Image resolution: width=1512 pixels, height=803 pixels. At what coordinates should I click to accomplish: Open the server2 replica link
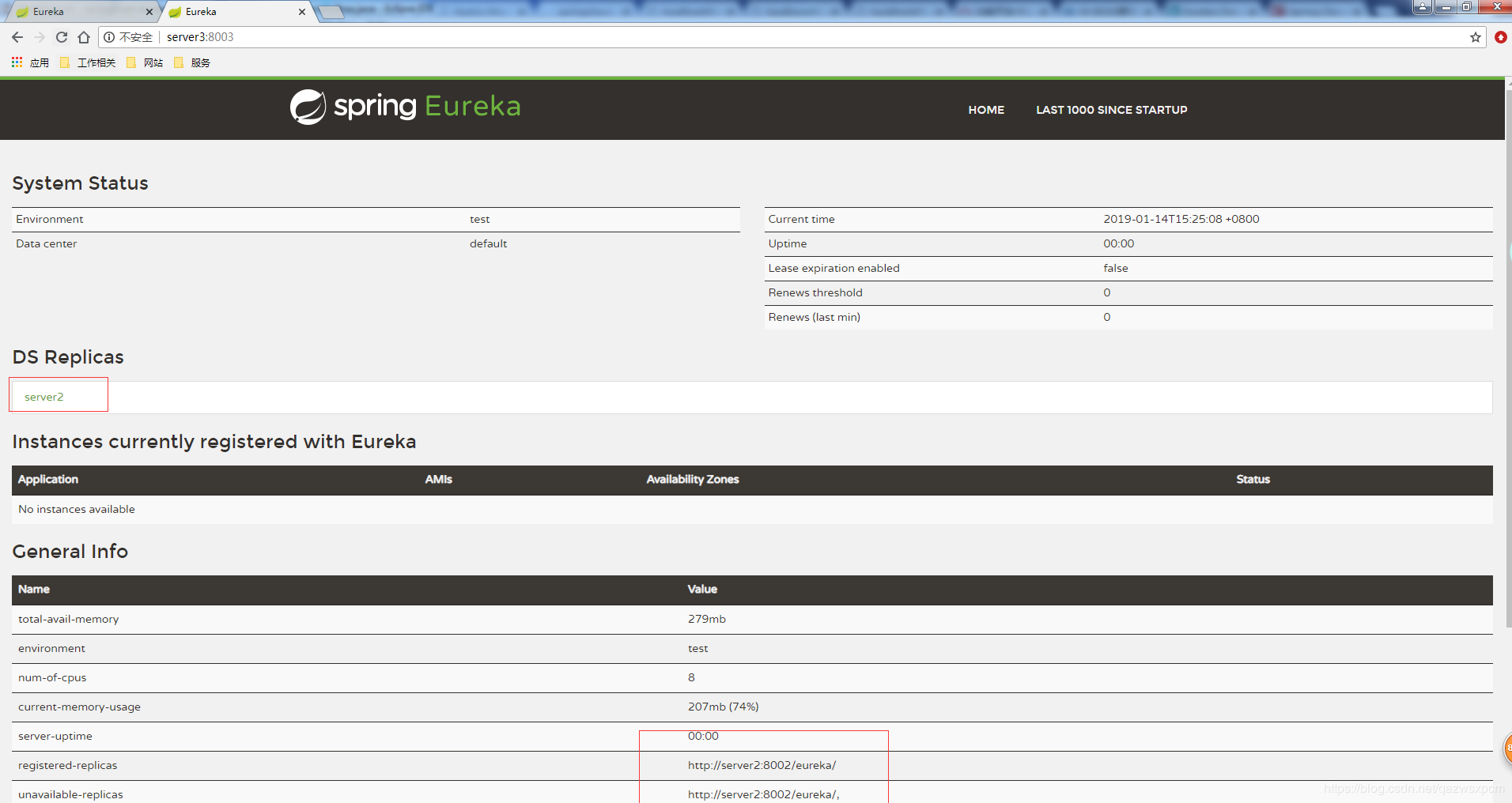(44, 397)
